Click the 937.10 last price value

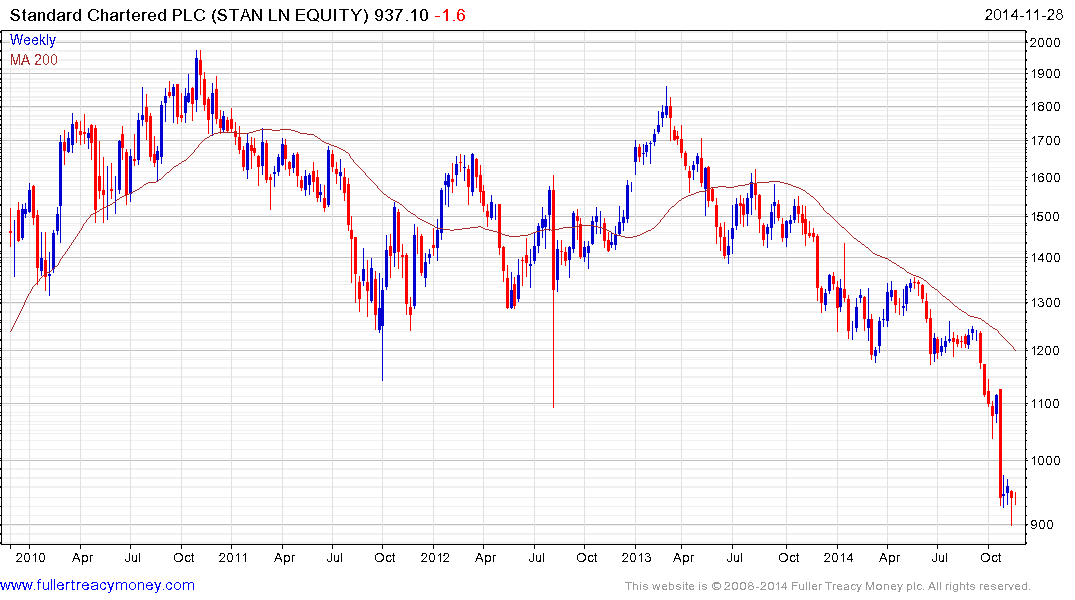[401, 15]
